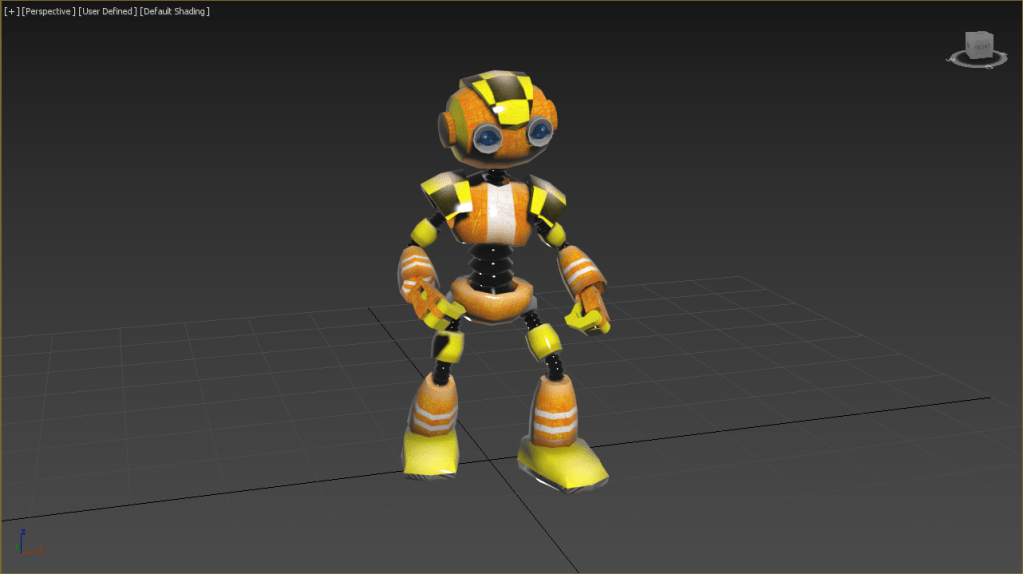Click the Default Shading viewport label
This screenshot has height=574, width=1023.
click(175, 11)
